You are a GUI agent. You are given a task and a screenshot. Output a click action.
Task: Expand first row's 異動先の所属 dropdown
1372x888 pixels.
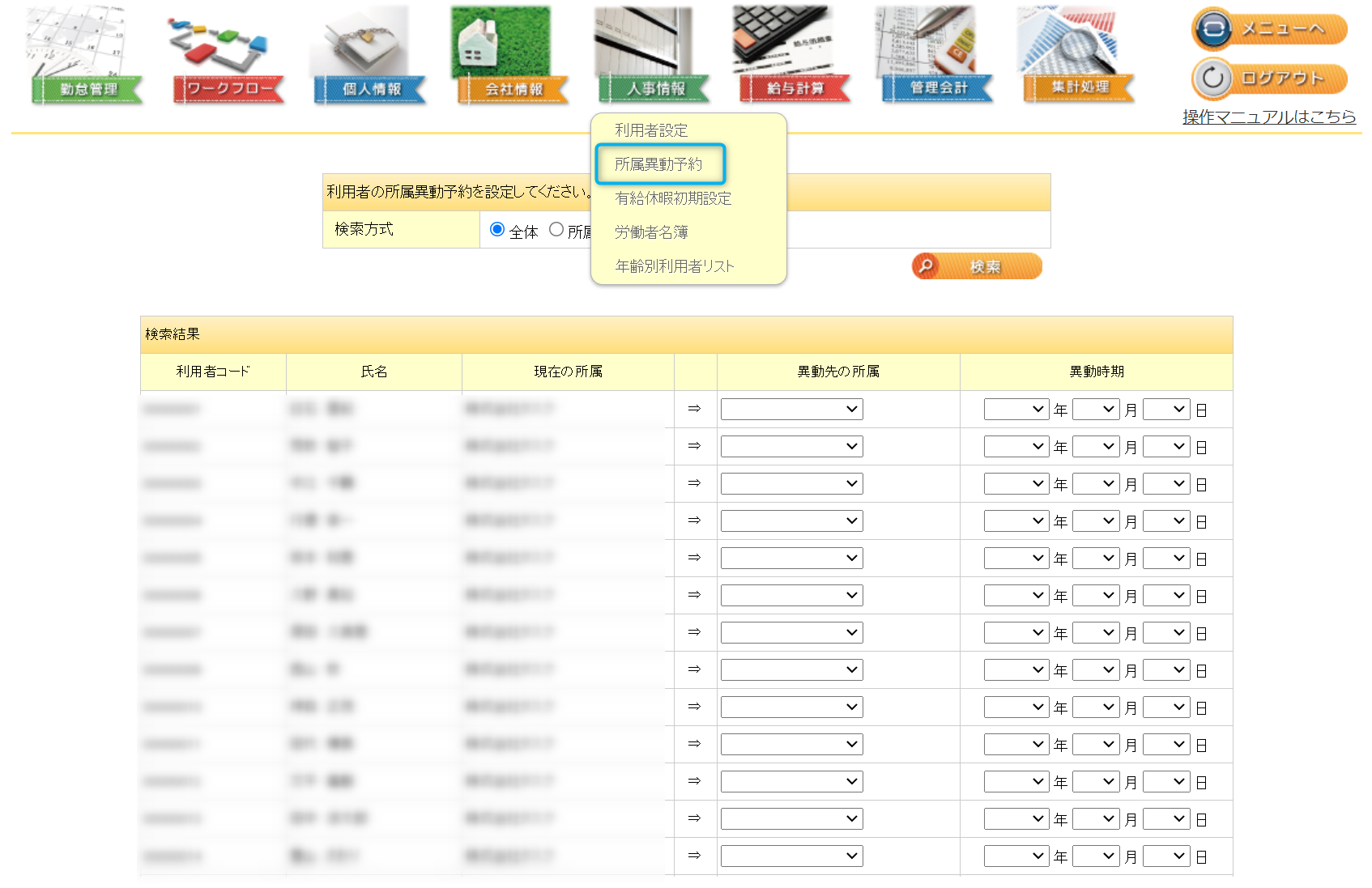791,410
